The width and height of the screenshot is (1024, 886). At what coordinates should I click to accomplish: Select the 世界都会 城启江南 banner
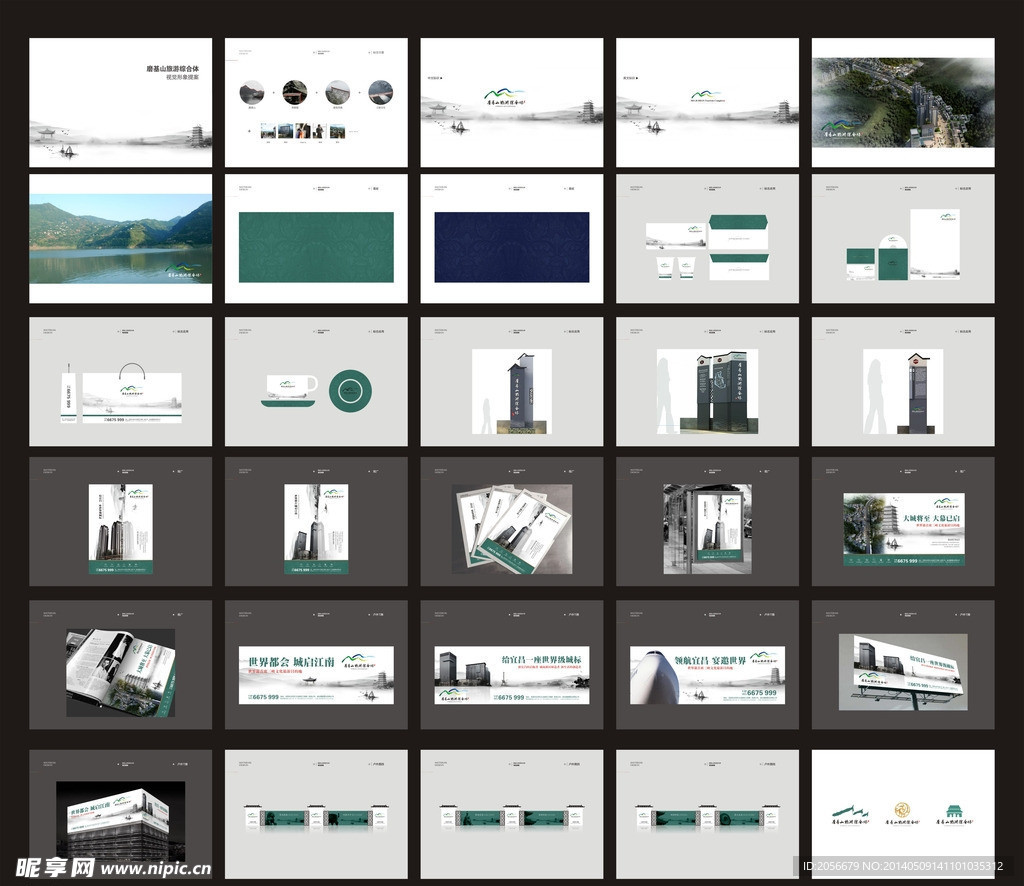pyautogui.click(x=316, y=675)
